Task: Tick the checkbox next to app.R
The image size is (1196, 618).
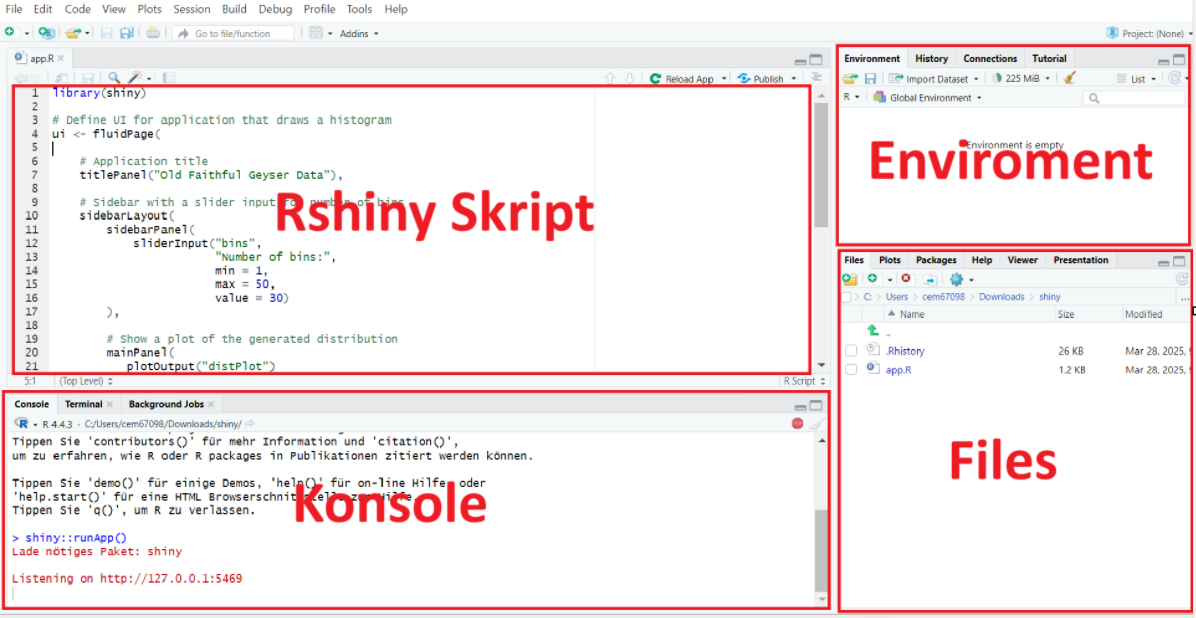Action: click(850, 369)
